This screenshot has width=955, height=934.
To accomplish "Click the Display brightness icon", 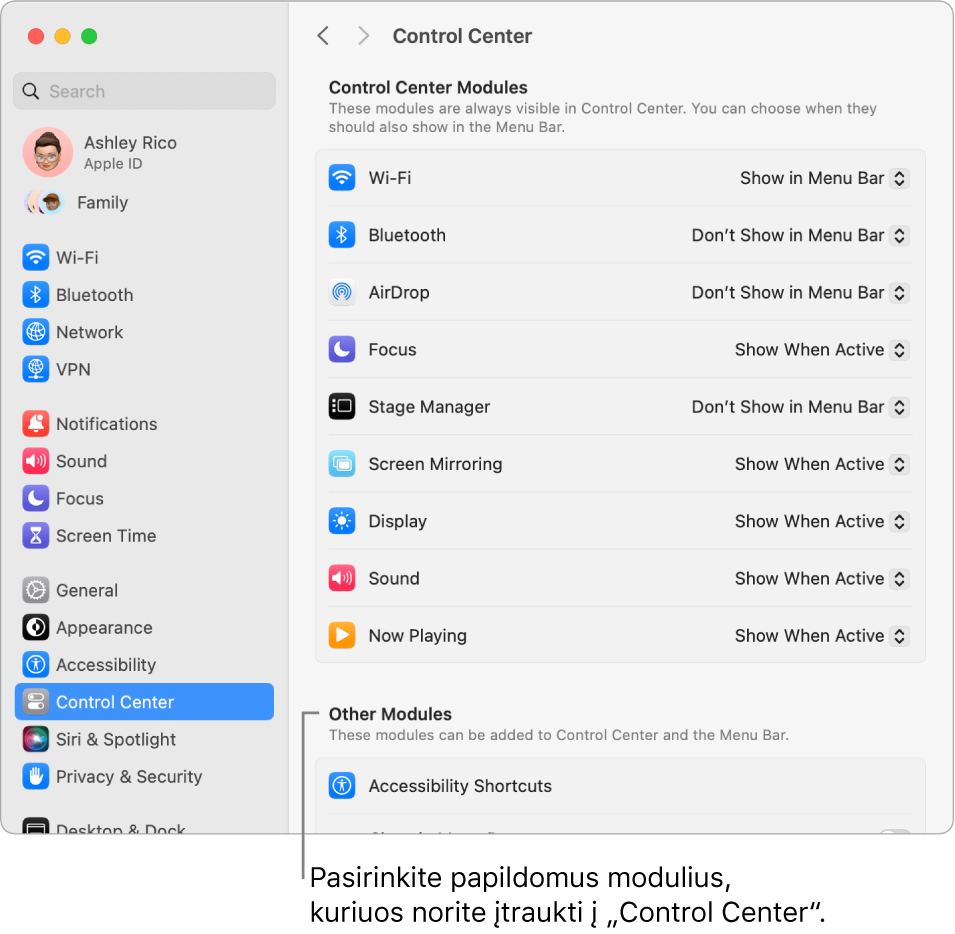I will click(342, 521).
